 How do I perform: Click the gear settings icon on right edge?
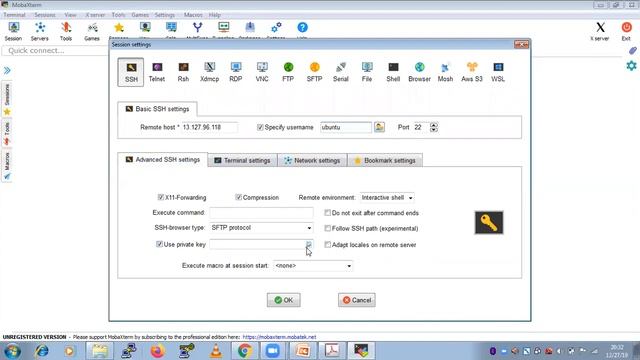pyautogui.click(x=631, y=65)
